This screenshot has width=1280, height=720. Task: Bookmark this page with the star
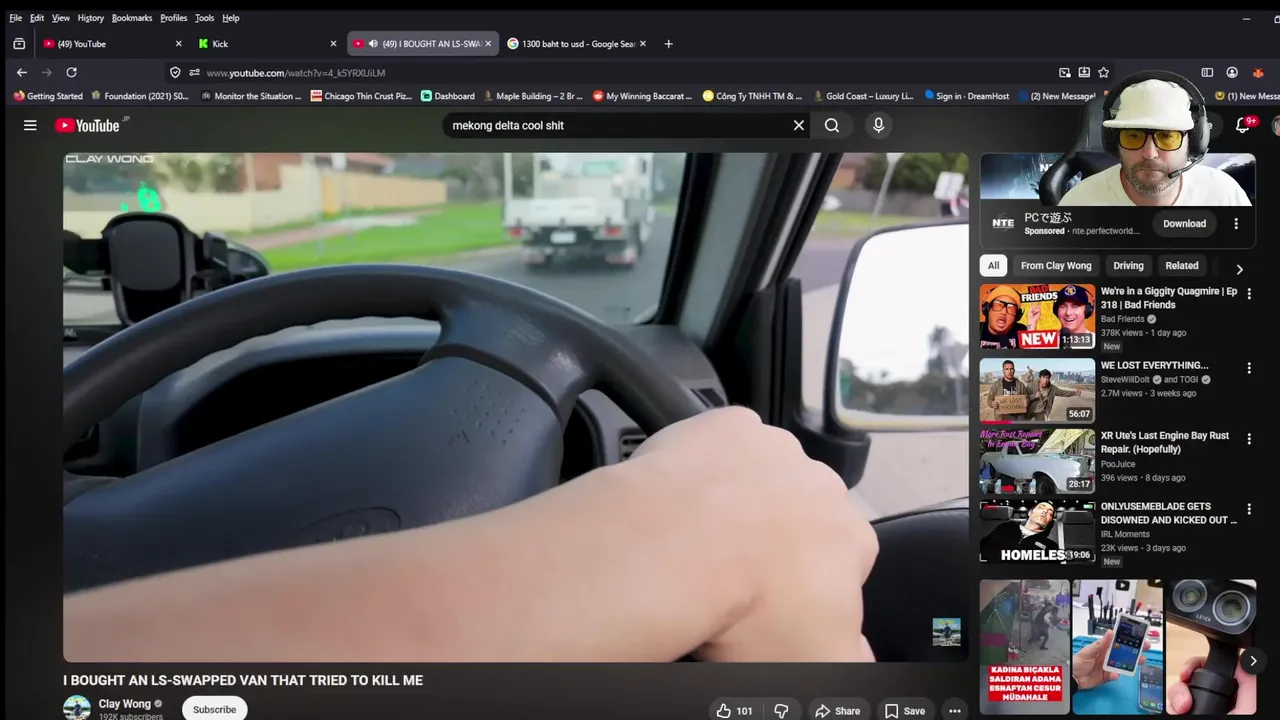(x=1103, y=72)
